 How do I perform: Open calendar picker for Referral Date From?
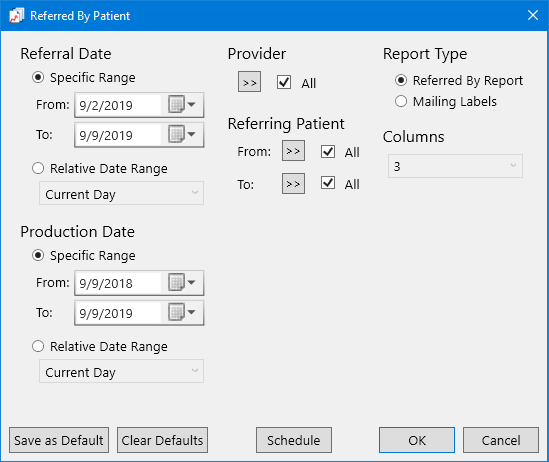click(182, 105)
